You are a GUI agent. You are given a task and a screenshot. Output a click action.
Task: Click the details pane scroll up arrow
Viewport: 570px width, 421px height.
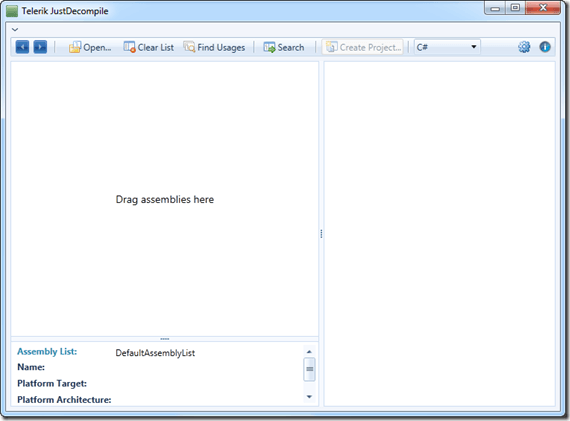tap(309, 352)
